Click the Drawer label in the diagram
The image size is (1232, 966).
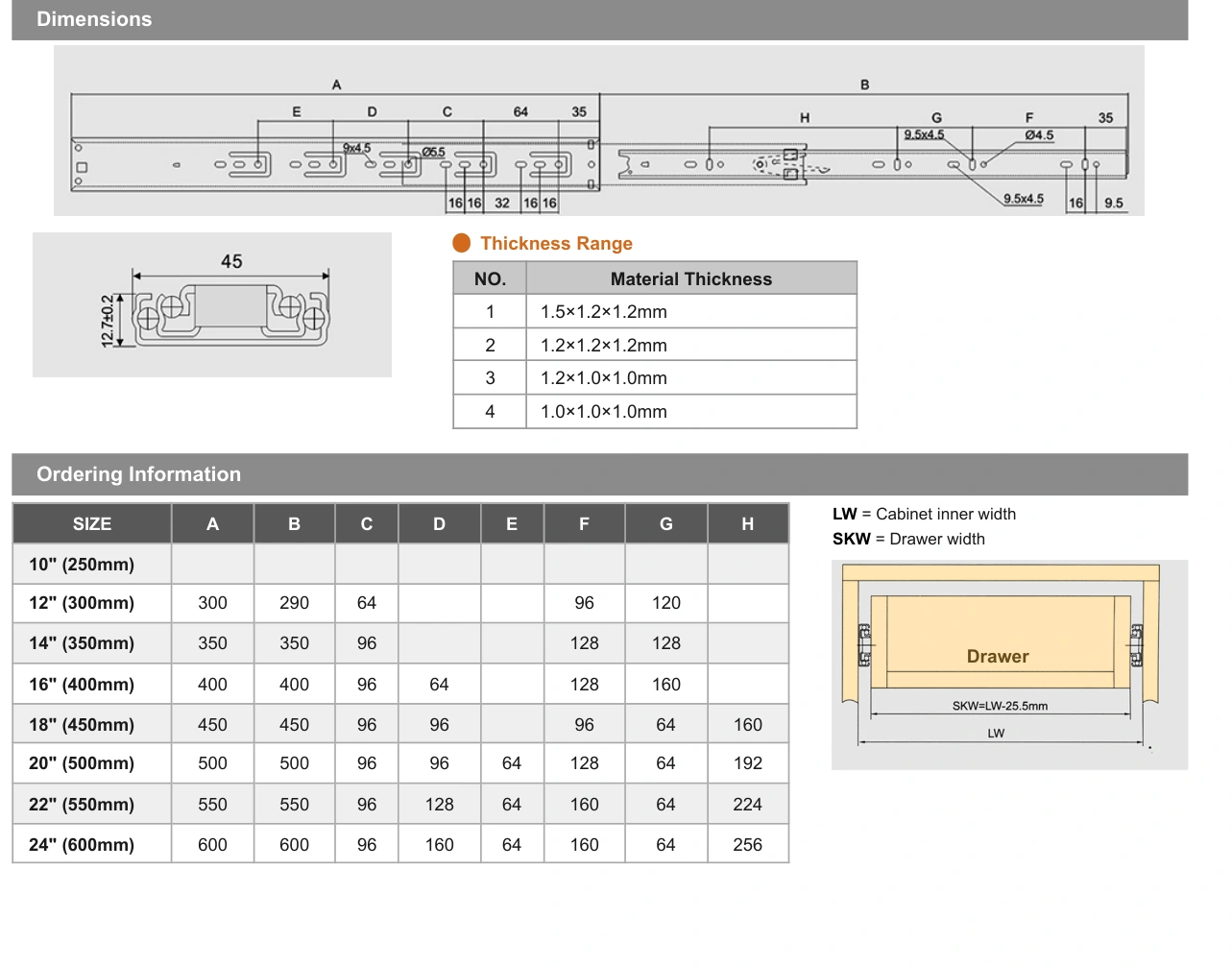(998, 657)
